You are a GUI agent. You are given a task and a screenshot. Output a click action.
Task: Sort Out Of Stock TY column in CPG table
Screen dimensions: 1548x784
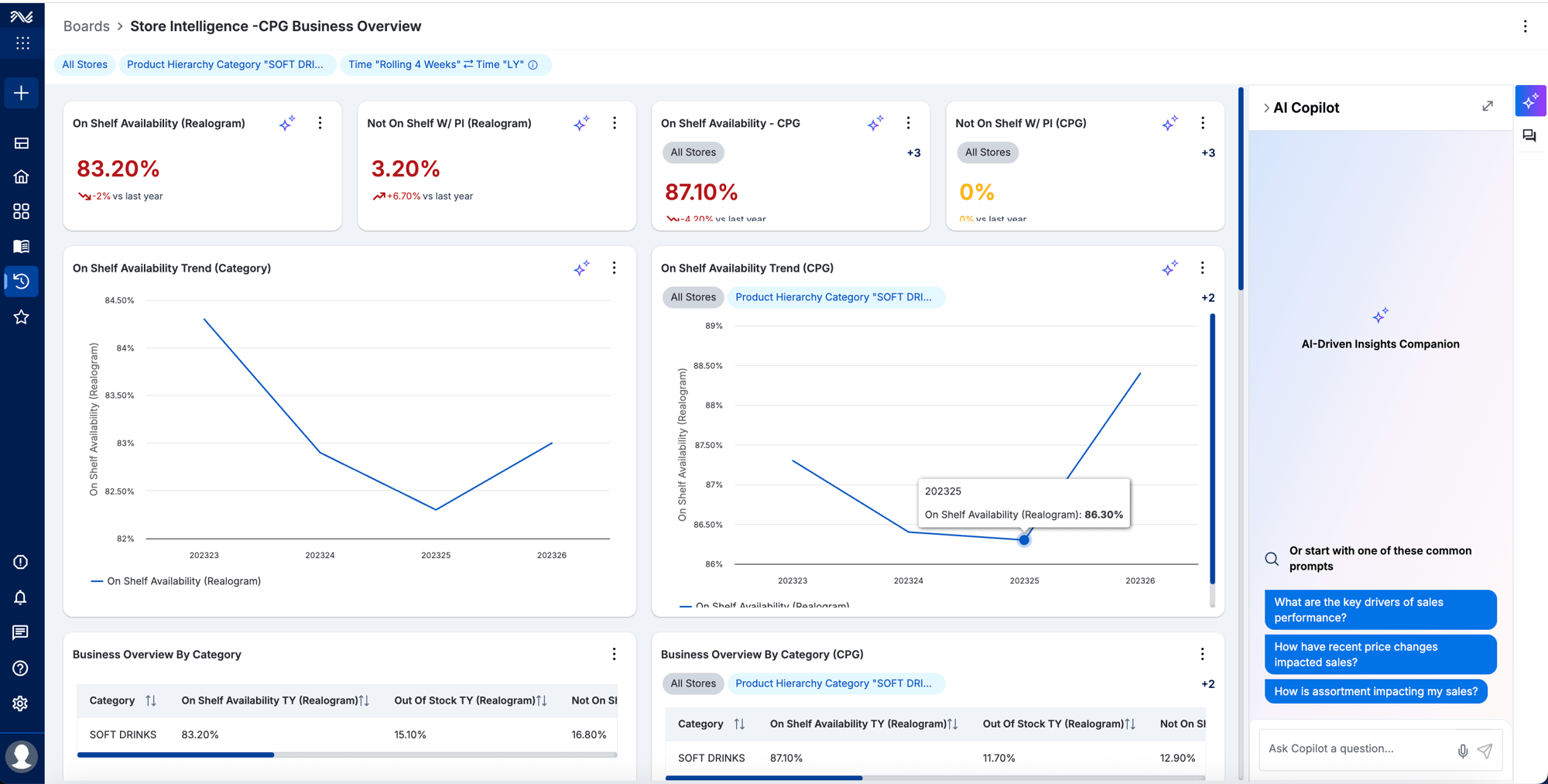1130,724
